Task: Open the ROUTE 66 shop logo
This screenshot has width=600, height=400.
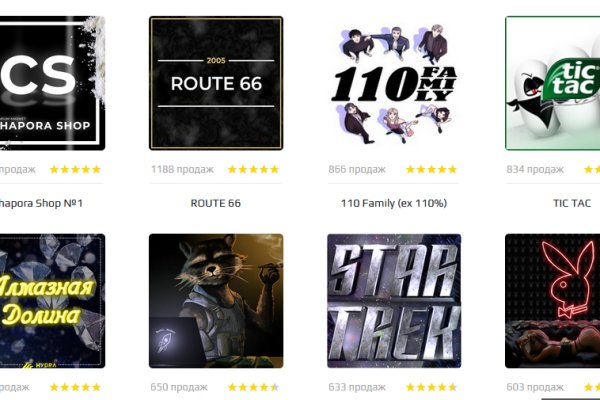Action: tap(216, 83)
